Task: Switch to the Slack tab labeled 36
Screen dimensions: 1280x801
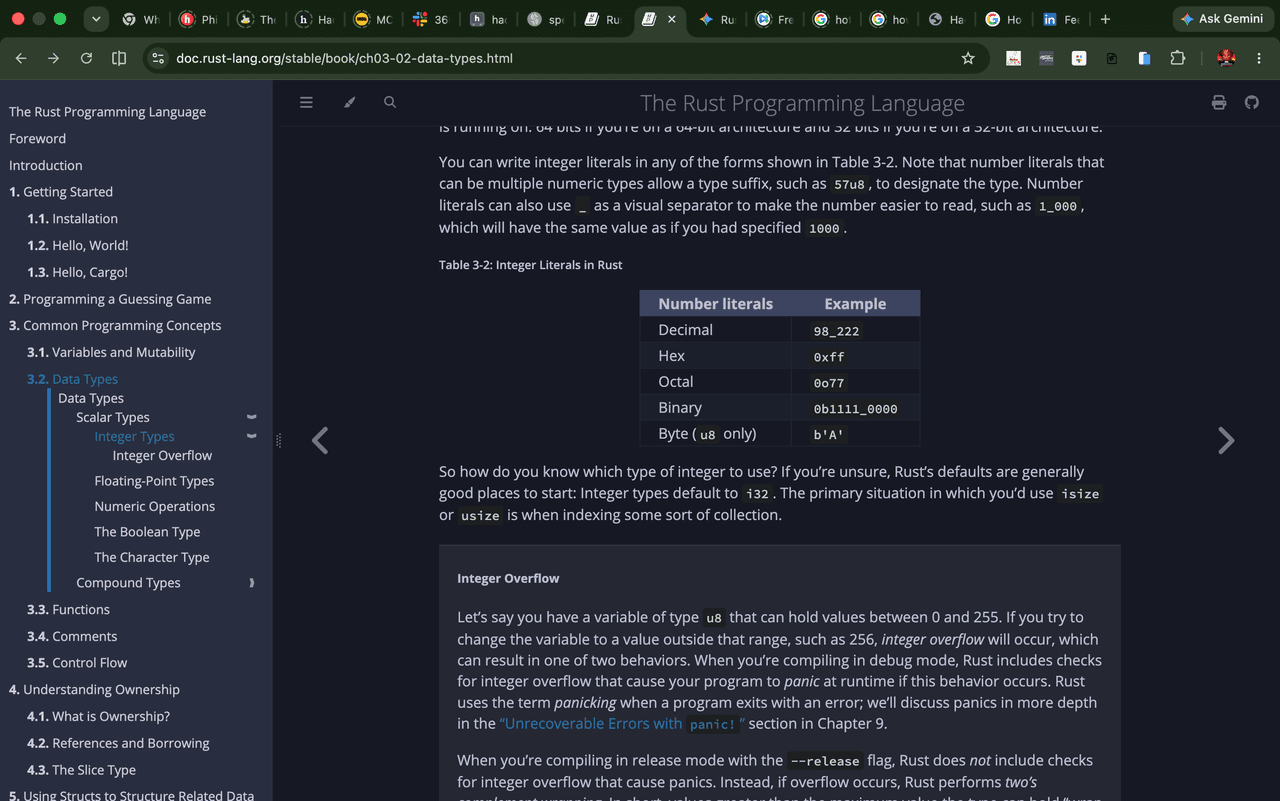Action: pyautogui.click(x=430, y=19)
